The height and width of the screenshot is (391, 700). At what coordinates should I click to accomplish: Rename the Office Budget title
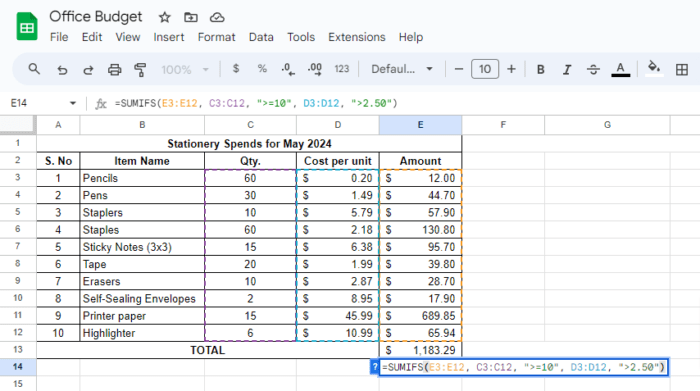96,17
